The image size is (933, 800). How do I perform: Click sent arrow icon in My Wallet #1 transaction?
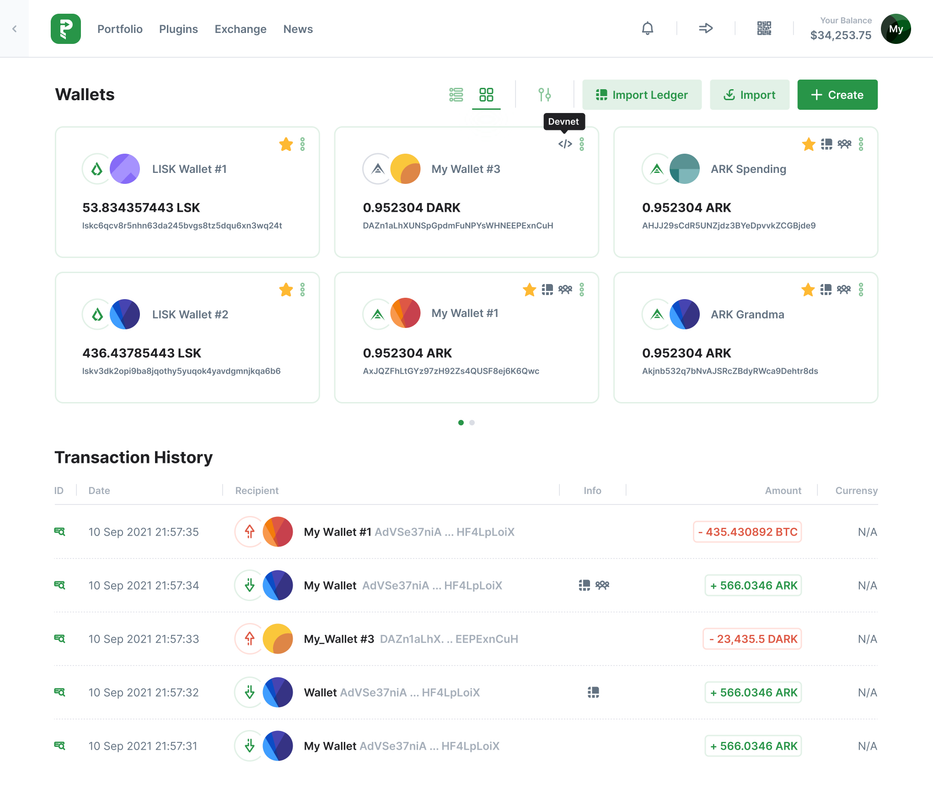[x=249, y=532]
